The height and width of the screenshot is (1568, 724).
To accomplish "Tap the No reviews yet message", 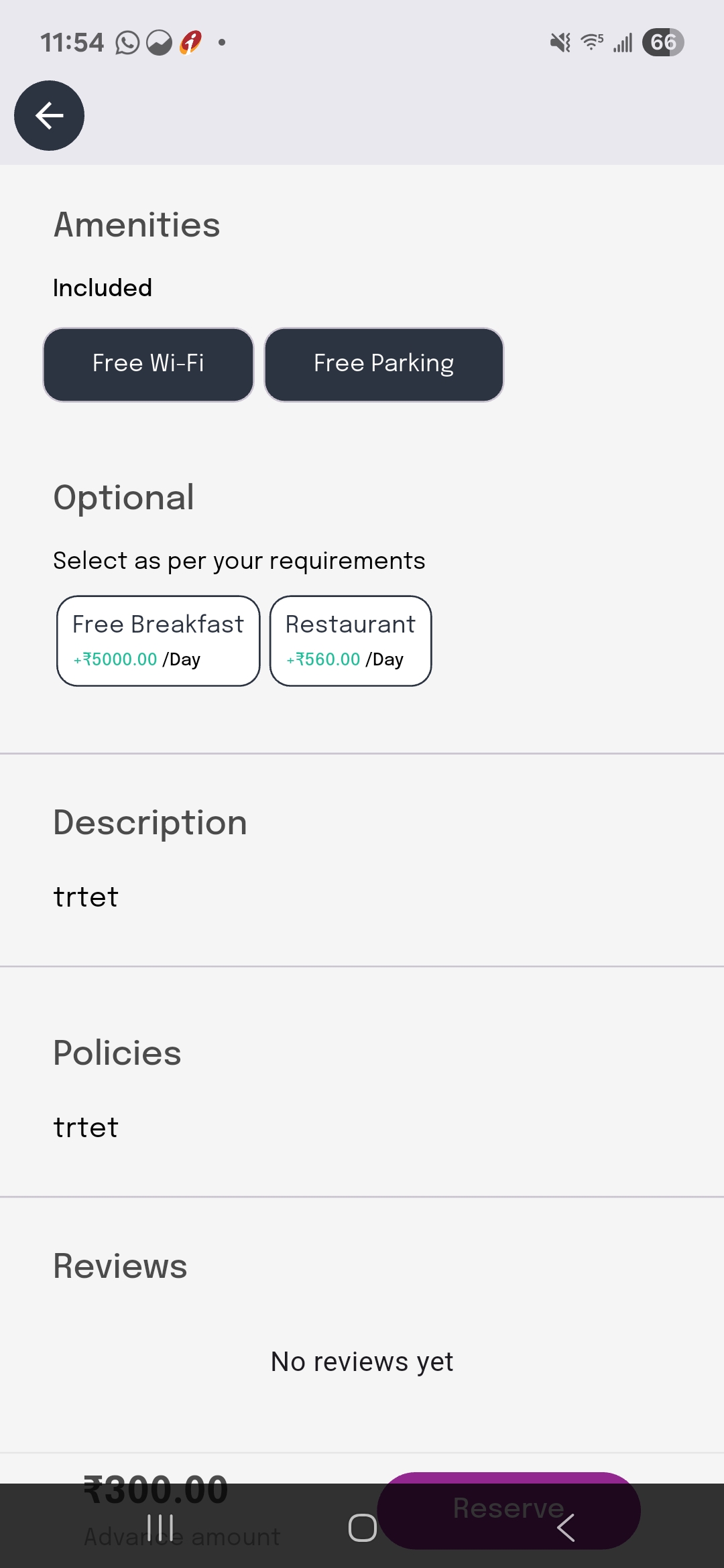I will (362, 1362).
